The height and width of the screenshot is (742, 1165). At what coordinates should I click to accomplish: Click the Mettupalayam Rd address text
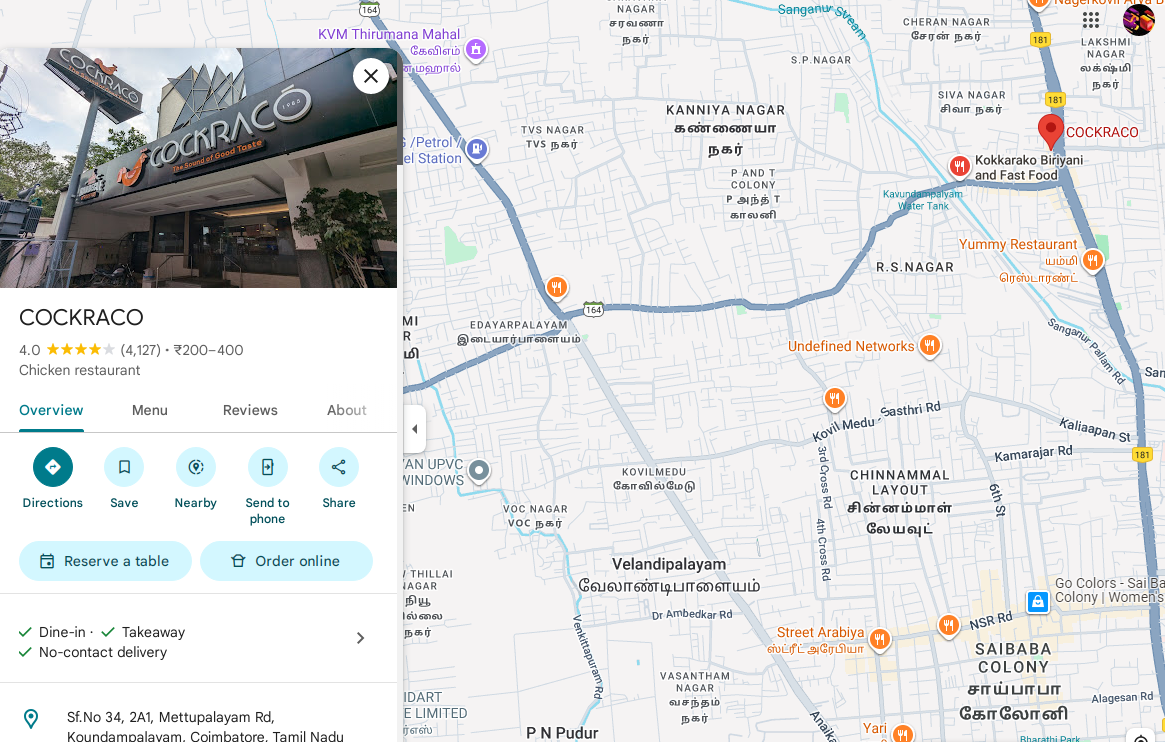205,726
